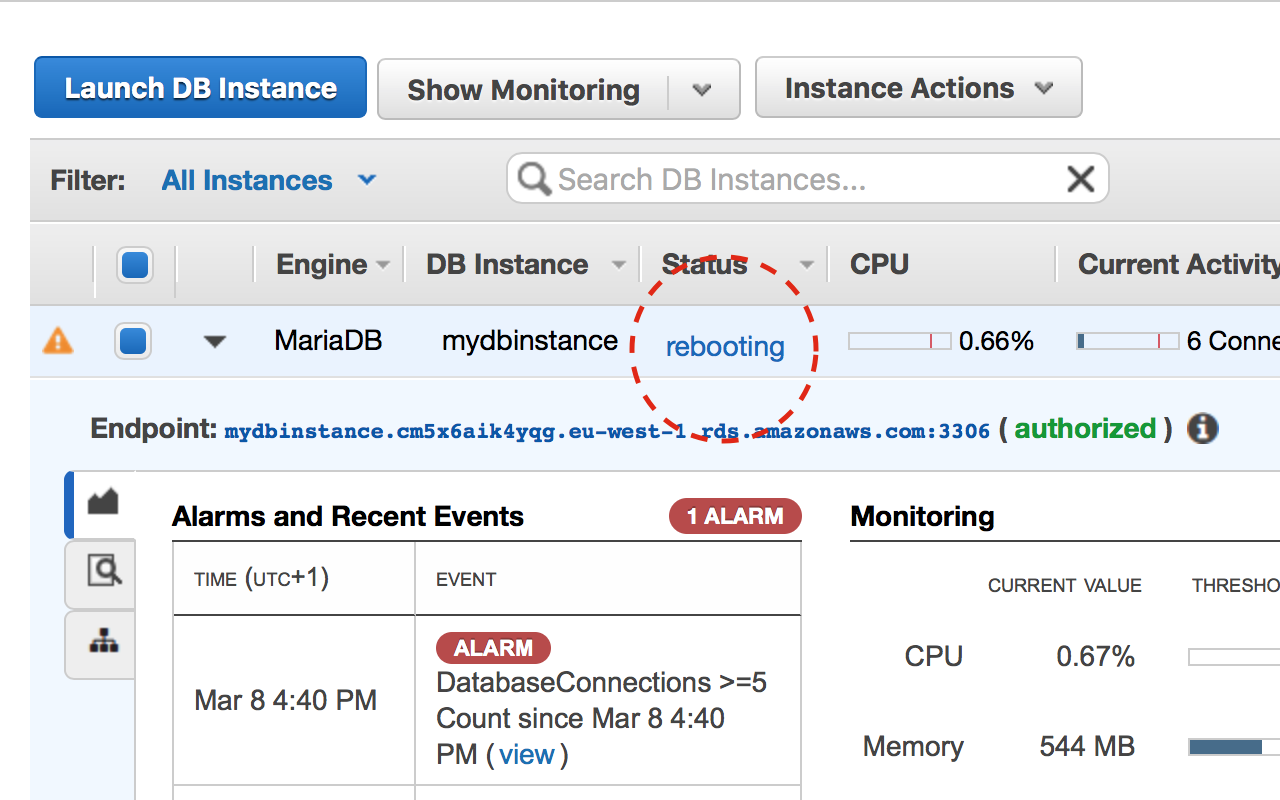The height and width of the screenshot is (800, 1280).
Task: Click the connections activity bar
Action: click(1127, 341)
